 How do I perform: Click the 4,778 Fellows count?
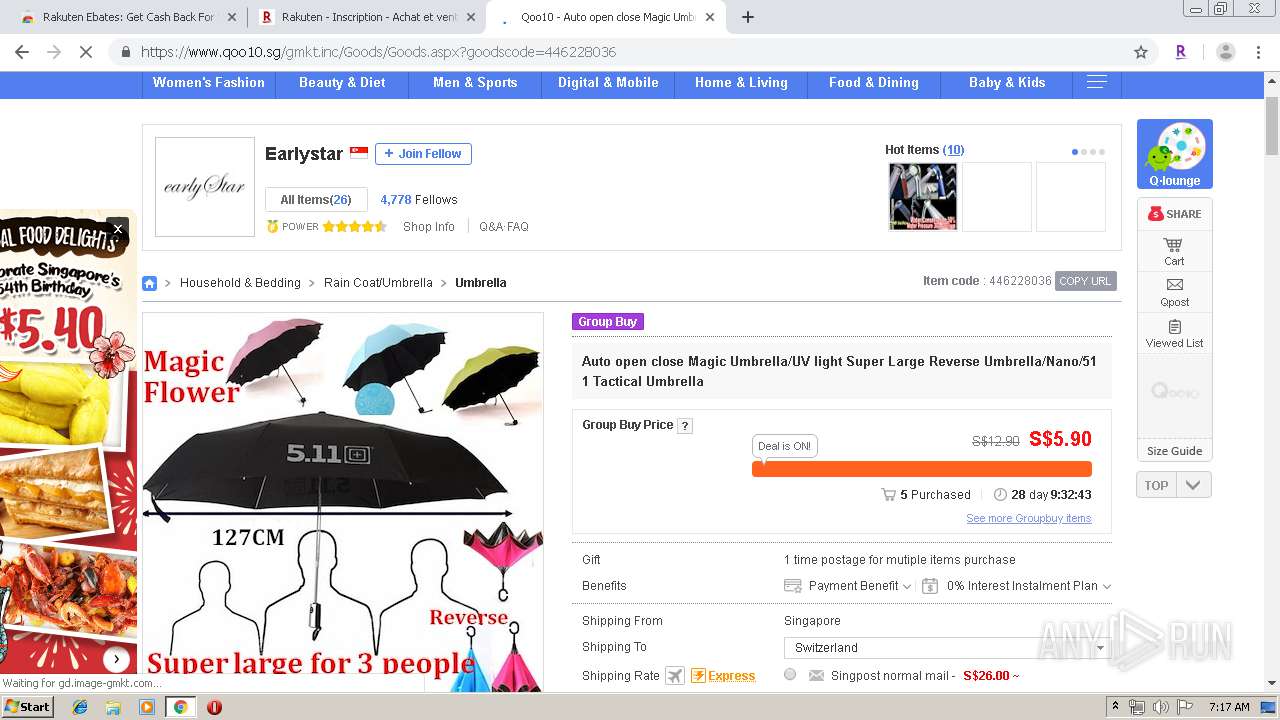coord(419,200)
